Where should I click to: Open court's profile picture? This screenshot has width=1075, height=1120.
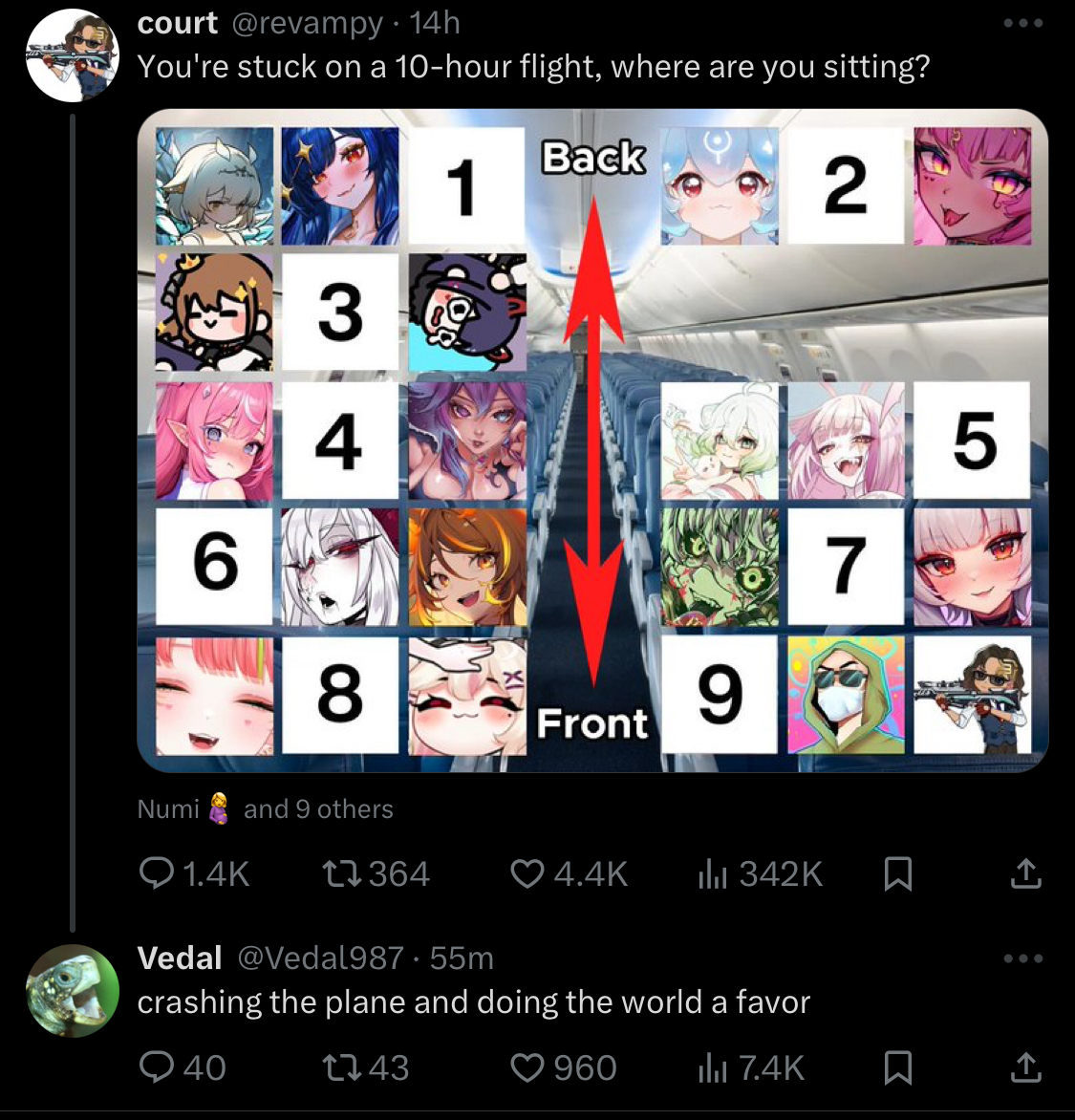point(72,55)
